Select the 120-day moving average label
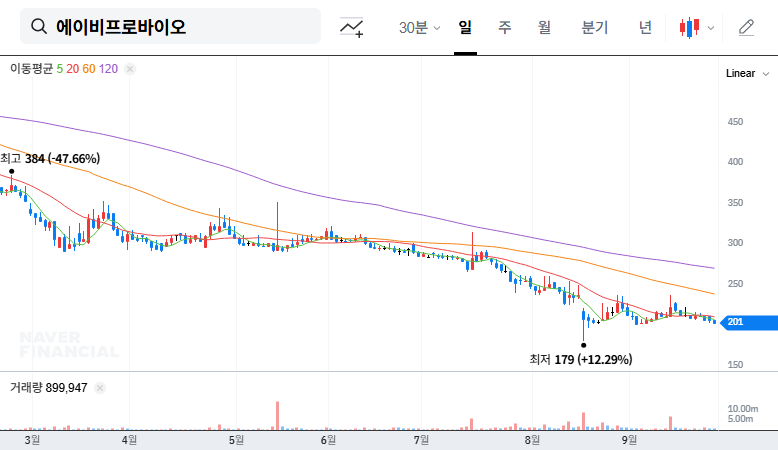Screen dimensions: 778x450 108,69
